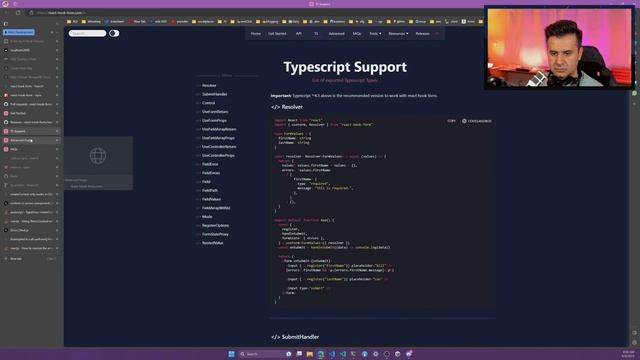Close the FAQs vertical tab
640x360 pixels.
[x=57, y=149]
